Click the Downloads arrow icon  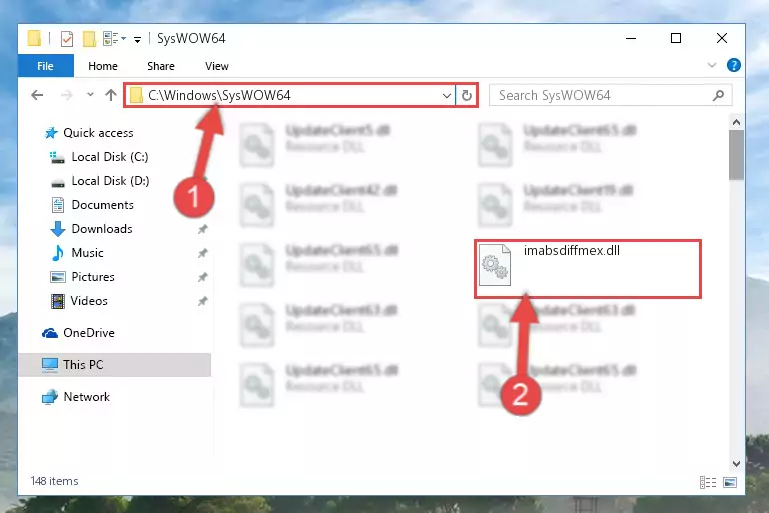[58, 229]
